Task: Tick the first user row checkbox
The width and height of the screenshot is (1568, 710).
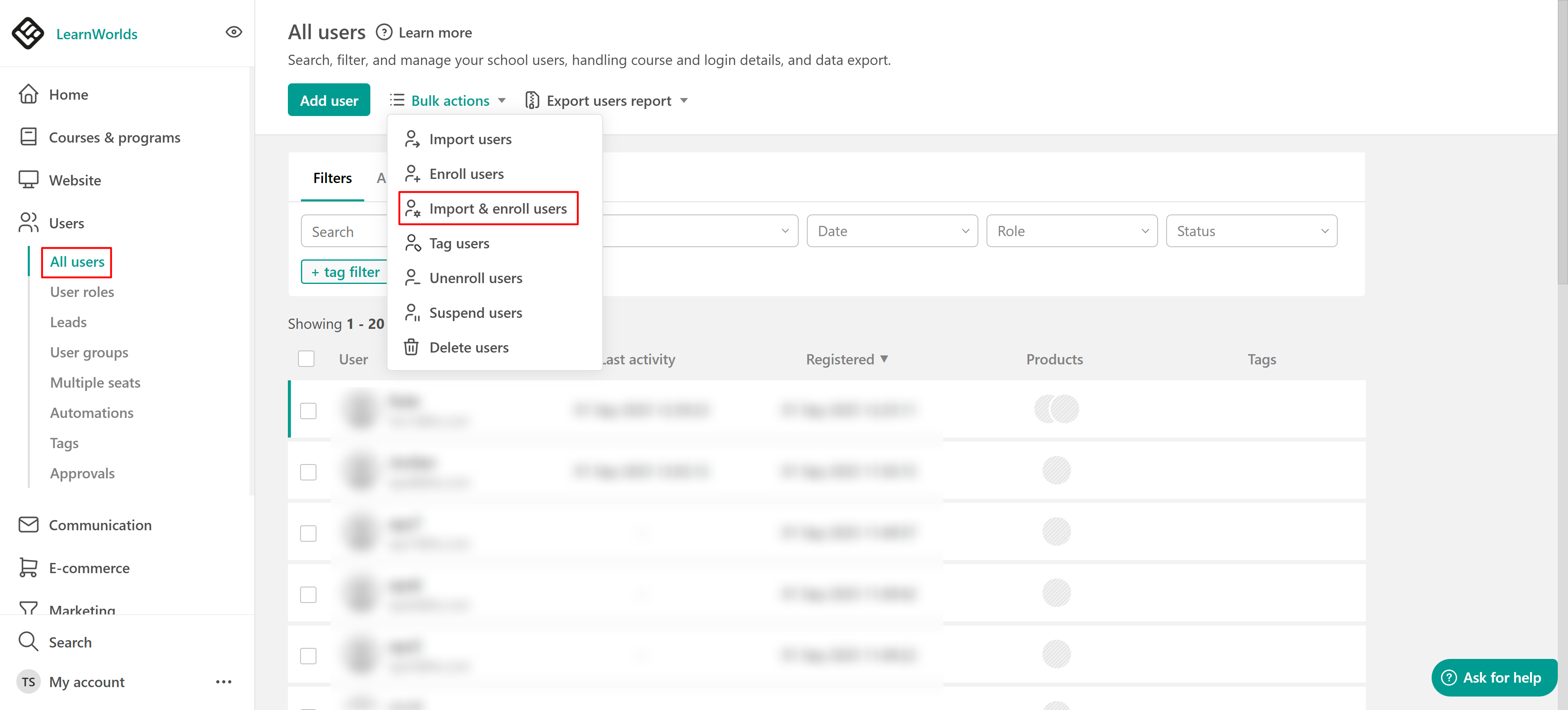Action: pyautogui.click(x=308, y=411)
